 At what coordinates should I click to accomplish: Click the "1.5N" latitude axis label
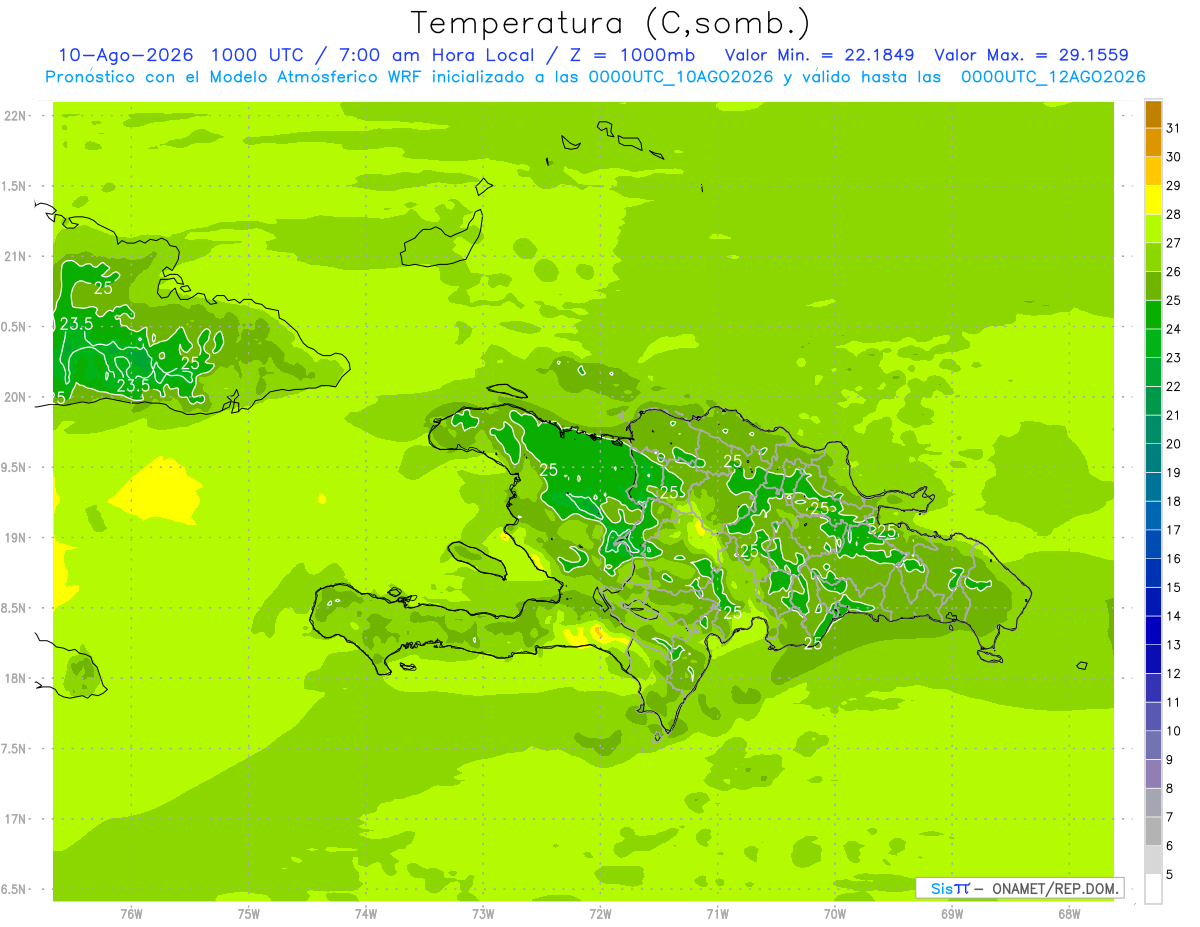pyautogui.click(x=14, y=186)
